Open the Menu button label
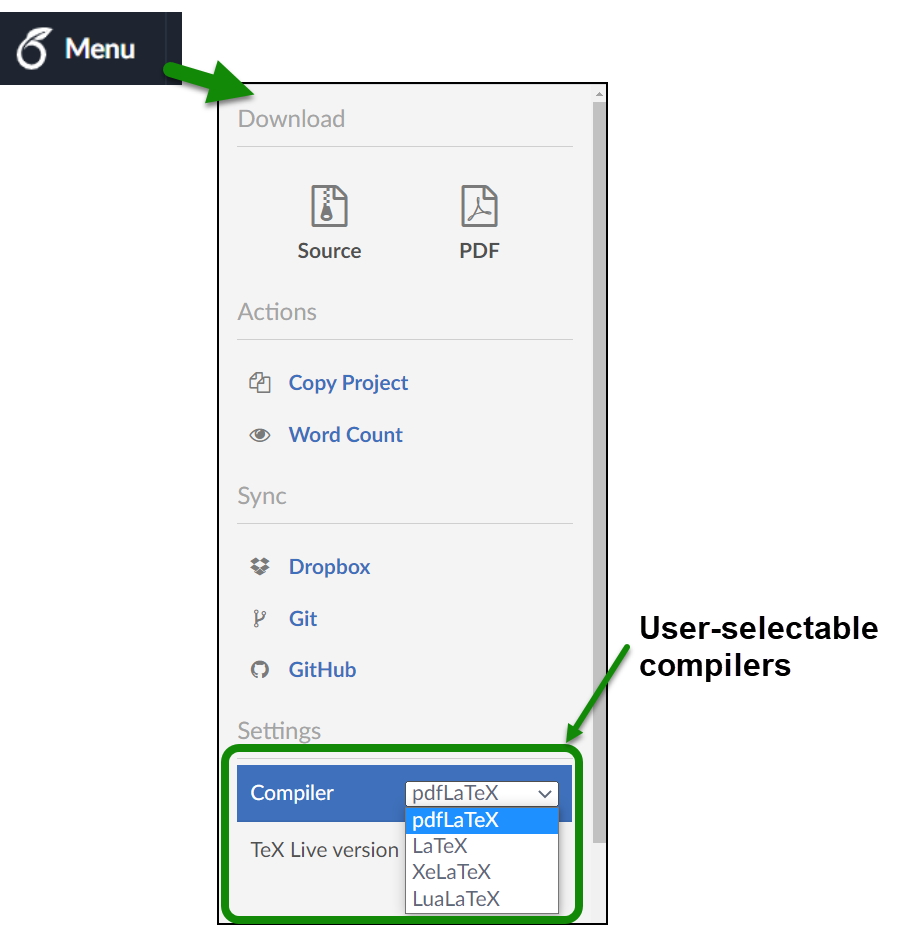The width and height of the screenshot is (910, 925). (100, 48)
